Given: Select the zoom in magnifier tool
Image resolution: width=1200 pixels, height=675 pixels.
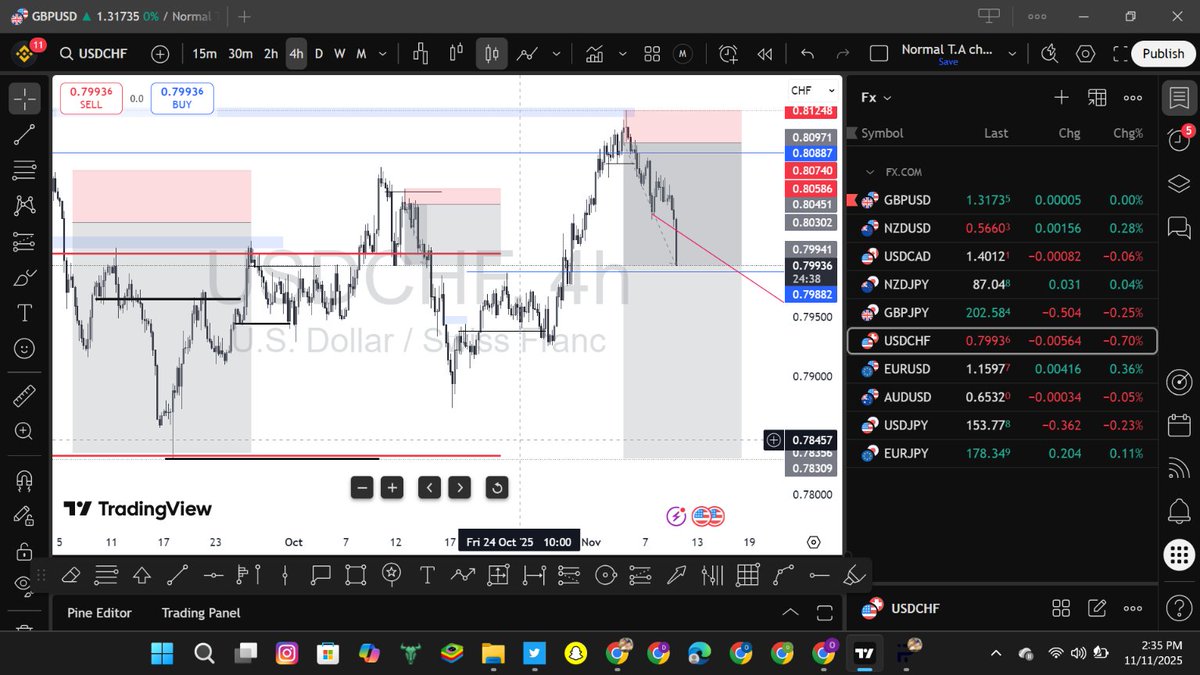Looking at the screenshot, I should click(x=25, y=431).
